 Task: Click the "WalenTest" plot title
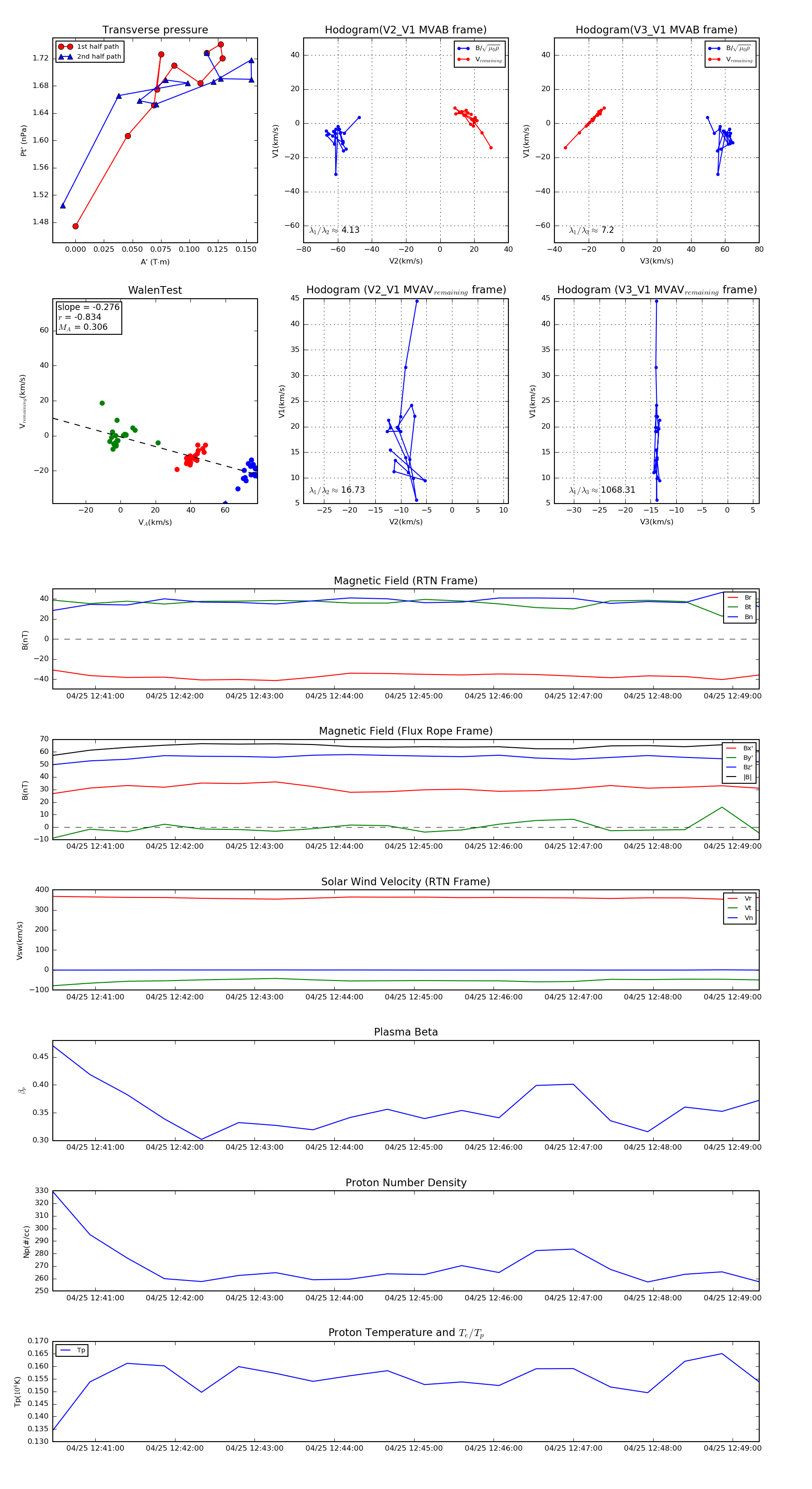point(155,290)
